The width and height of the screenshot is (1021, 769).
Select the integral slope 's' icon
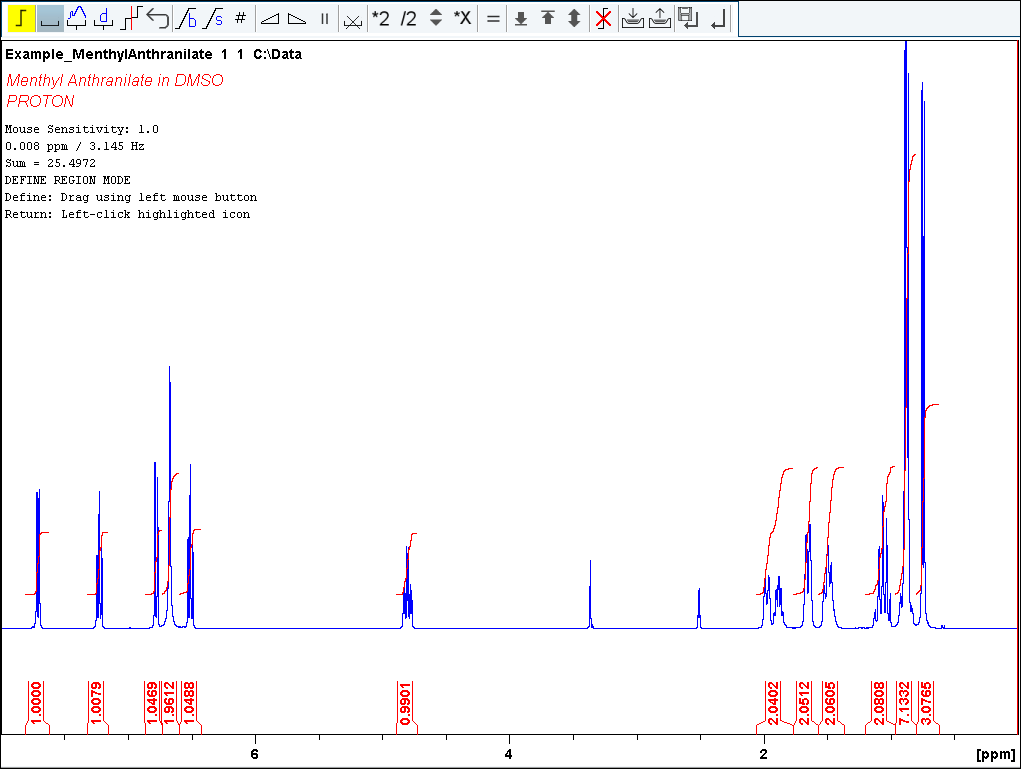tap(214, 18)
